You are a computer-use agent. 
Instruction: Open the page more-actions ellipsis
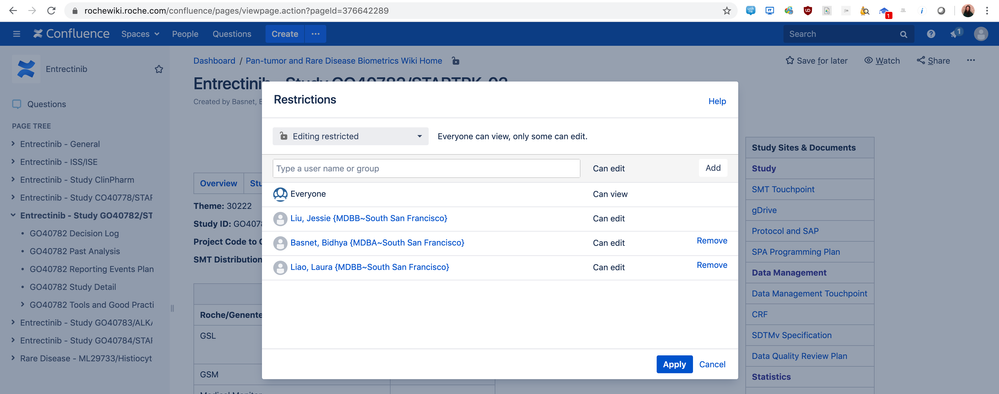pyautogui.click(x=970, y=60)
